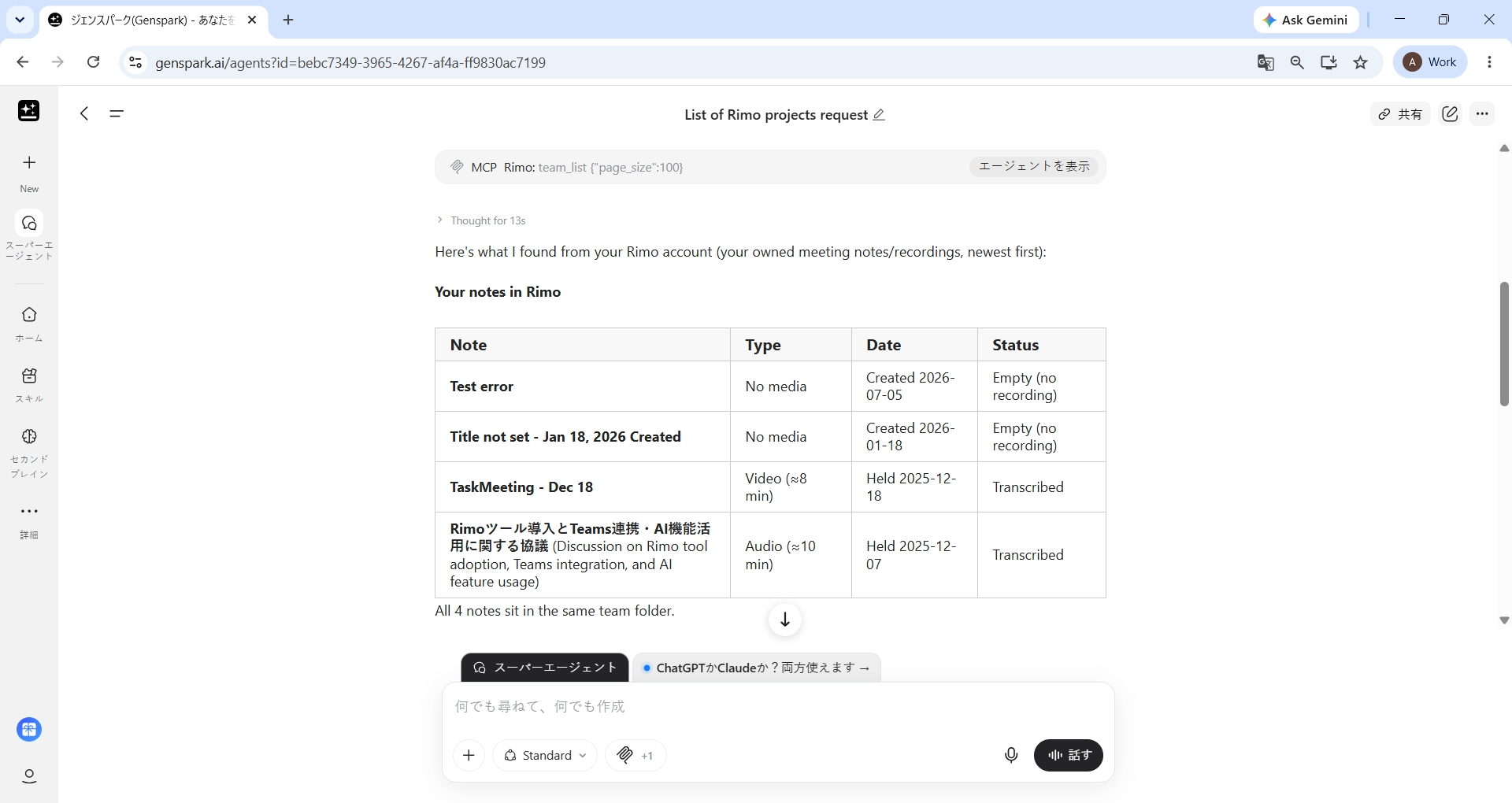Add attachment with the plus button

point(469,756)
